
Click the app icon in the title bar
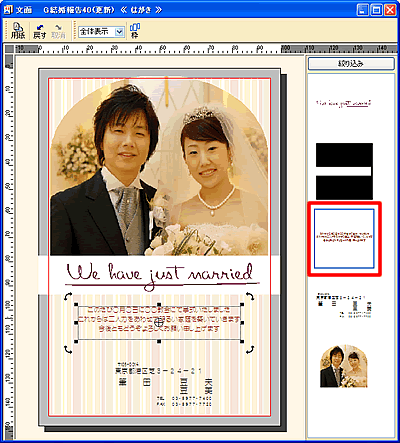(x=8, y=10)
